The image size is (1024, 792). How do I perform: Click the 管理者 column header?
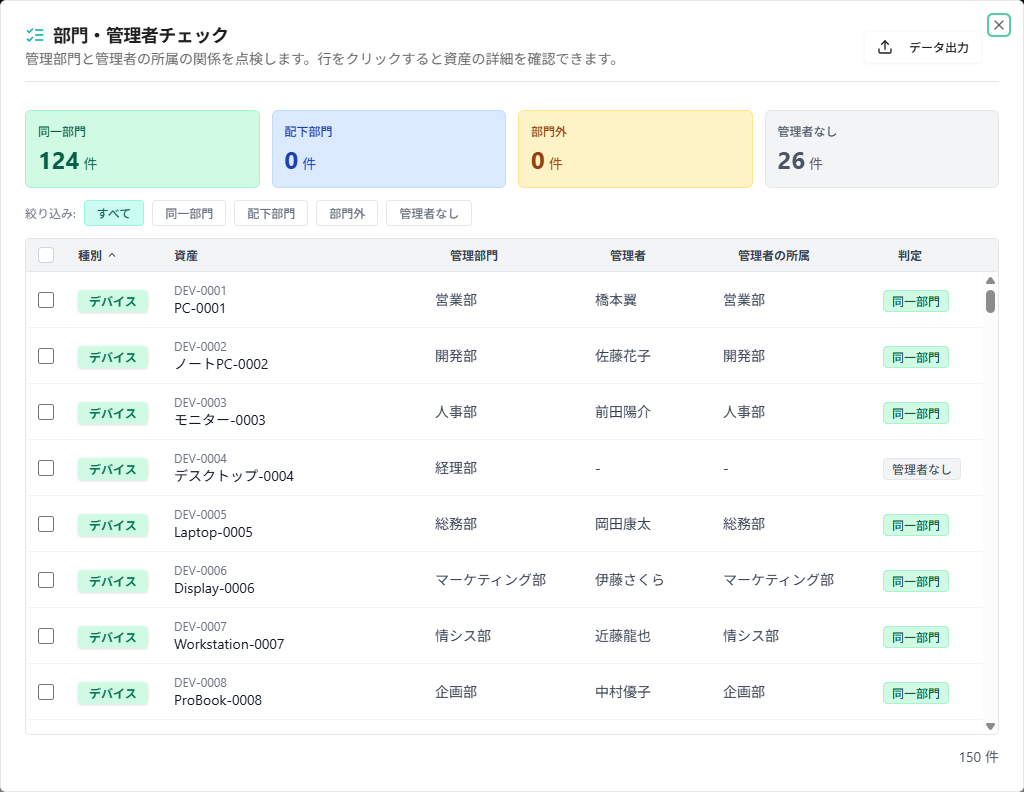pyautogui.click(x=628, y=255)
